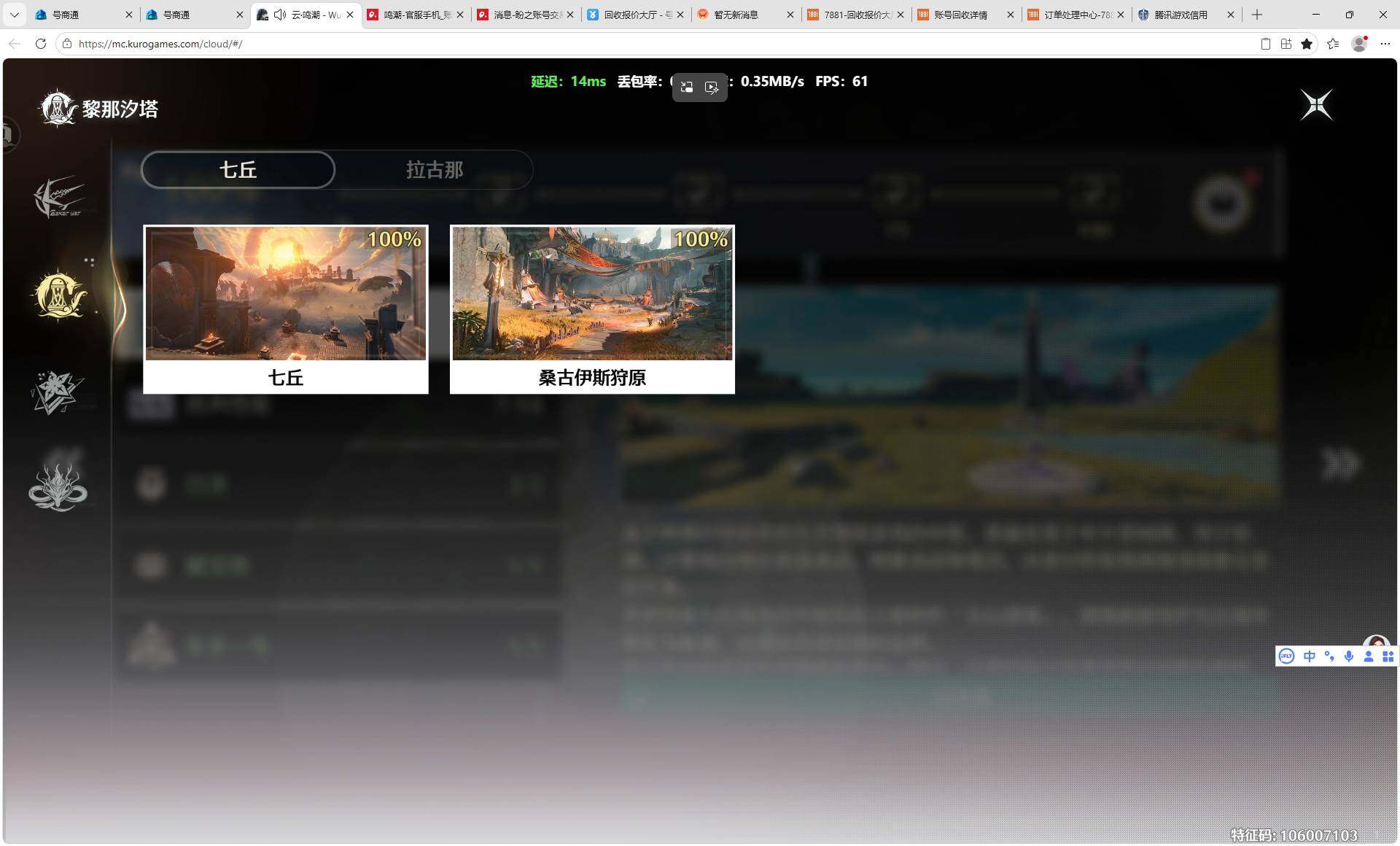
Task: Reload the page with refresh button
Action: point(41,44)
